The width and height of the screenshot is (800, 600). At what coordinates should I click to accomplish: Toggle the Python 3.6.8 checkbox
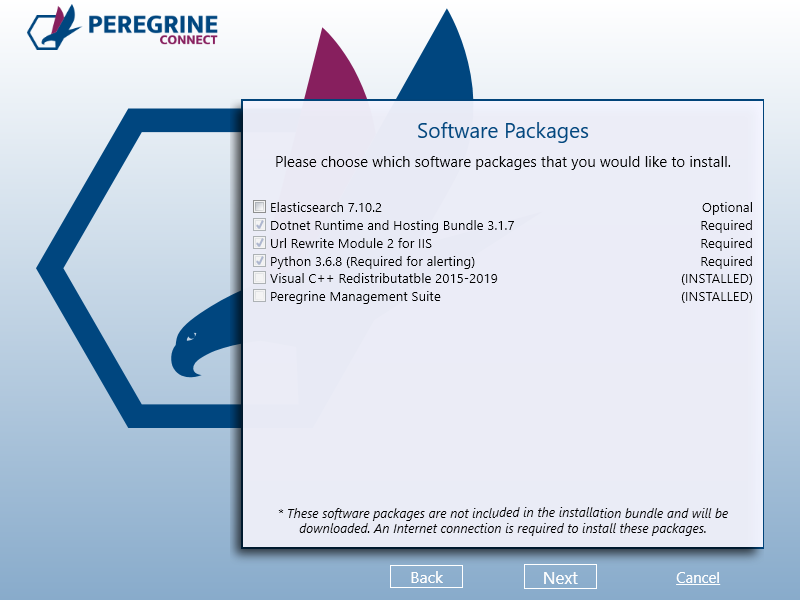(259, 261)
